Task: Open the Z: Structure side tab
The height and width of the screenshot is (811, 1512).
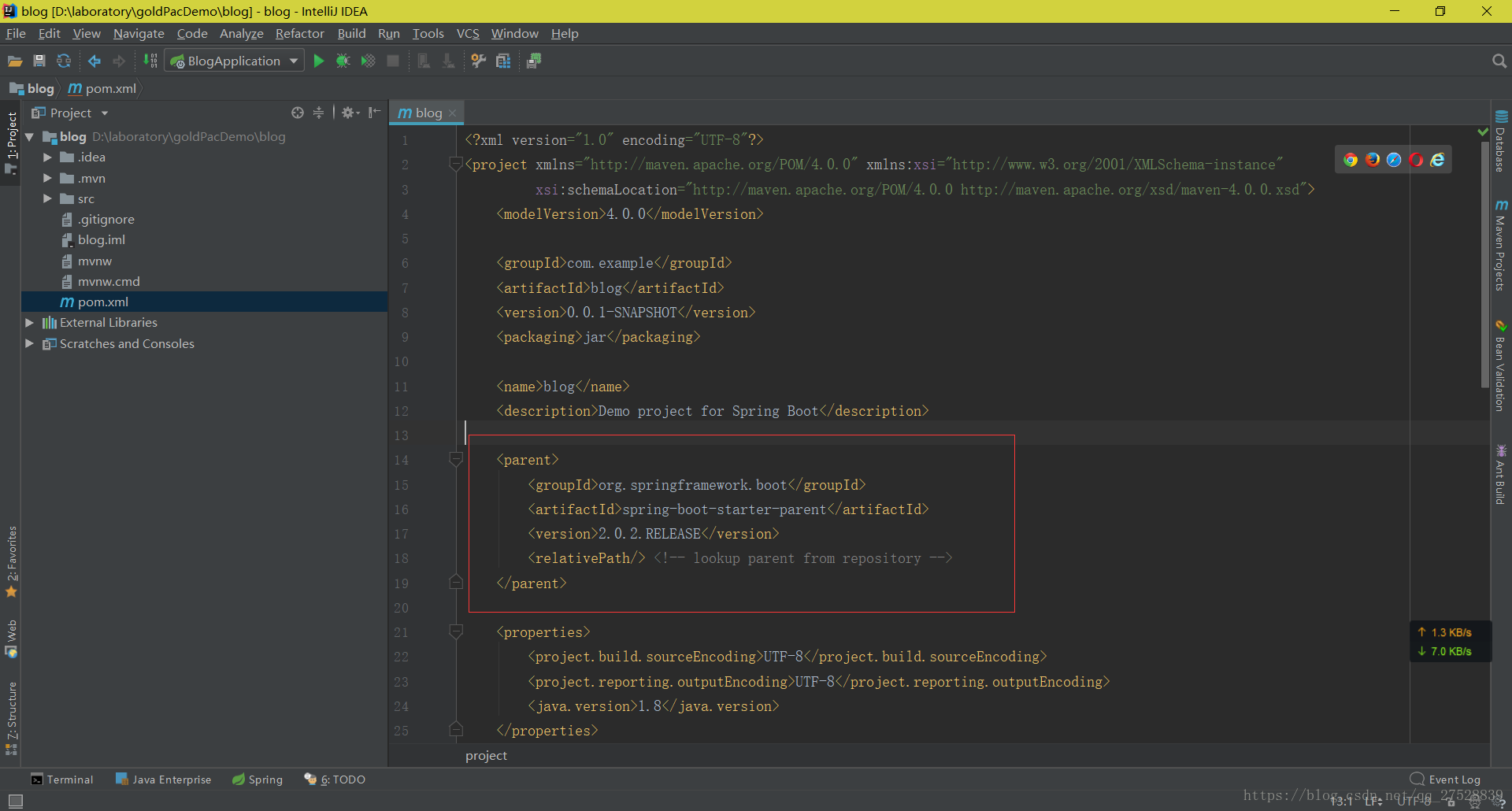Action: [11, 718]
